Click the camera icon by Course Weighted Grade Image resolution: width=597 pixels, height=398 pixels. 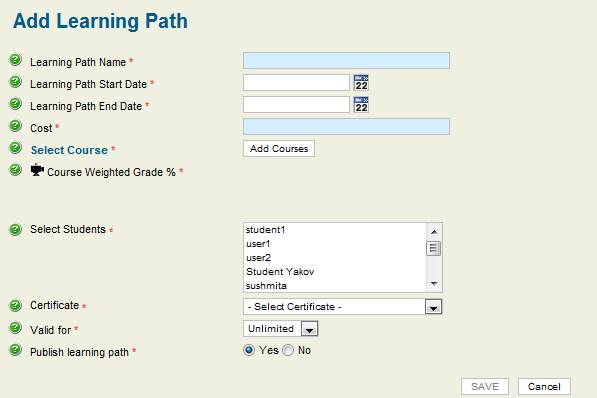(x=37, y=170)
